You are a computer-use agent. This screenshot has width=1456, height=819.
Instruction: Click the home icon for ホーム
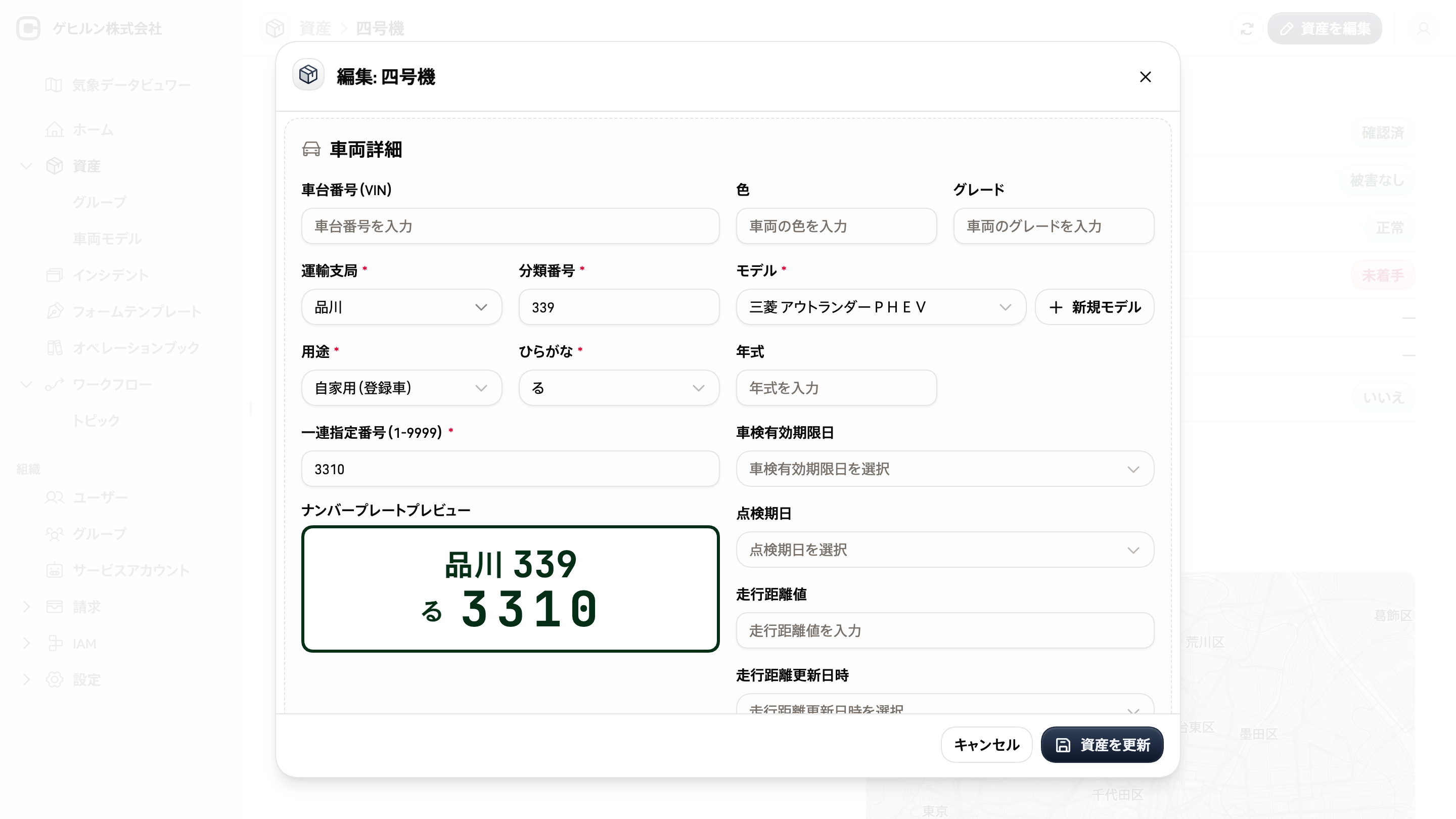[x=54, y=129]
